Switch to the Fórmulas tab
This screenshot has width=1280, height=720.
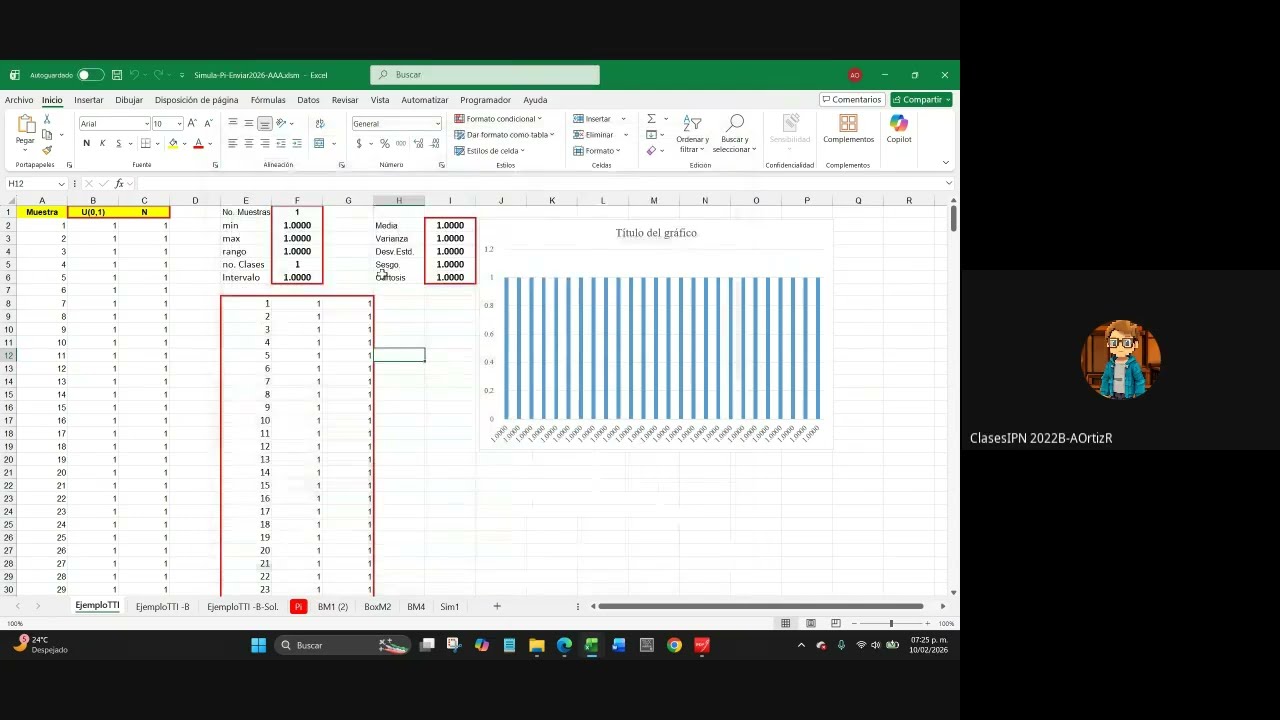pyautogui.click(x=268, y=100)
